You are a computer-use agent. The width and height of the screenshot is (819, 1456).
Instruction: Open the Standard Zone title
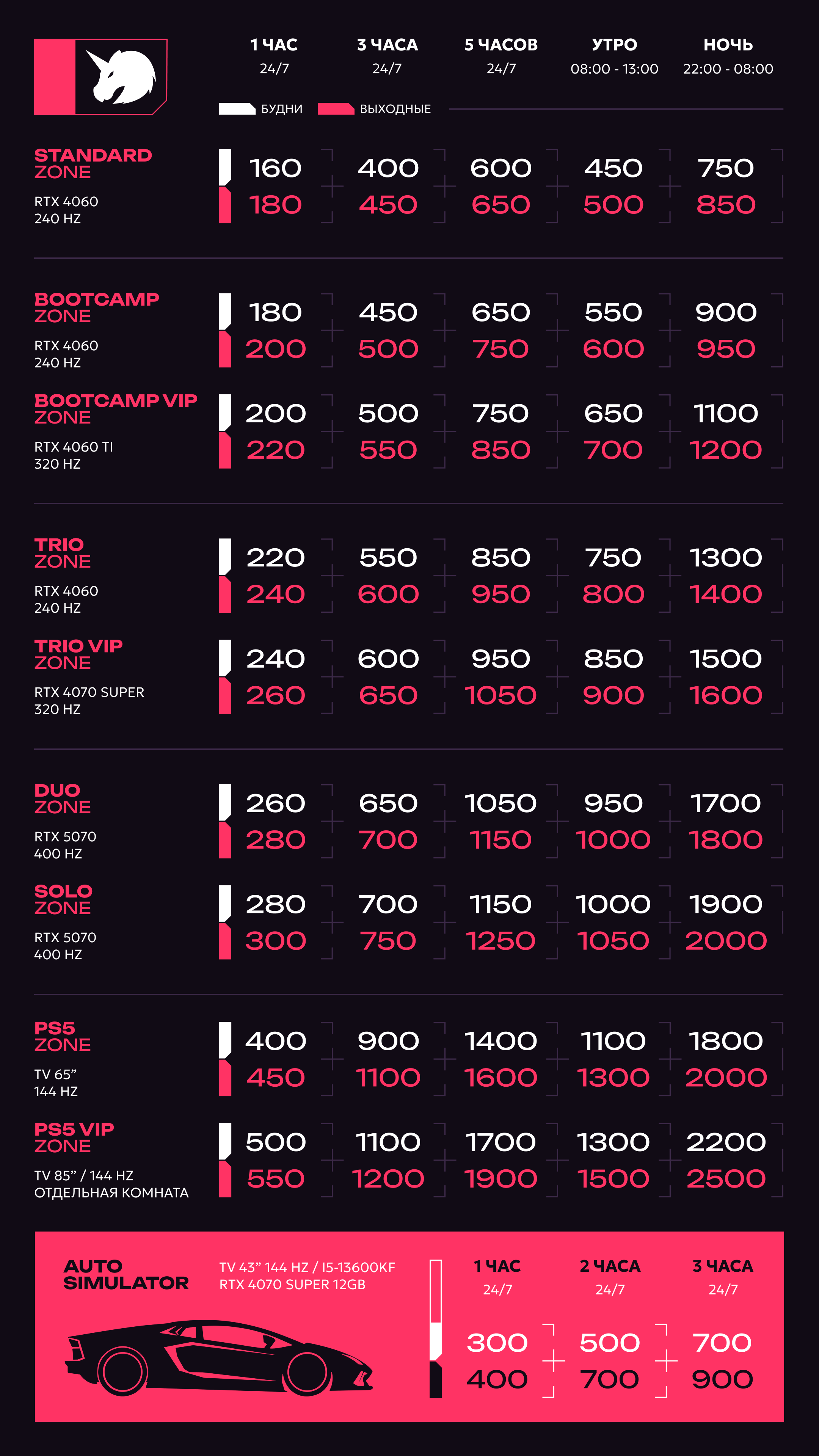point(93,163)
